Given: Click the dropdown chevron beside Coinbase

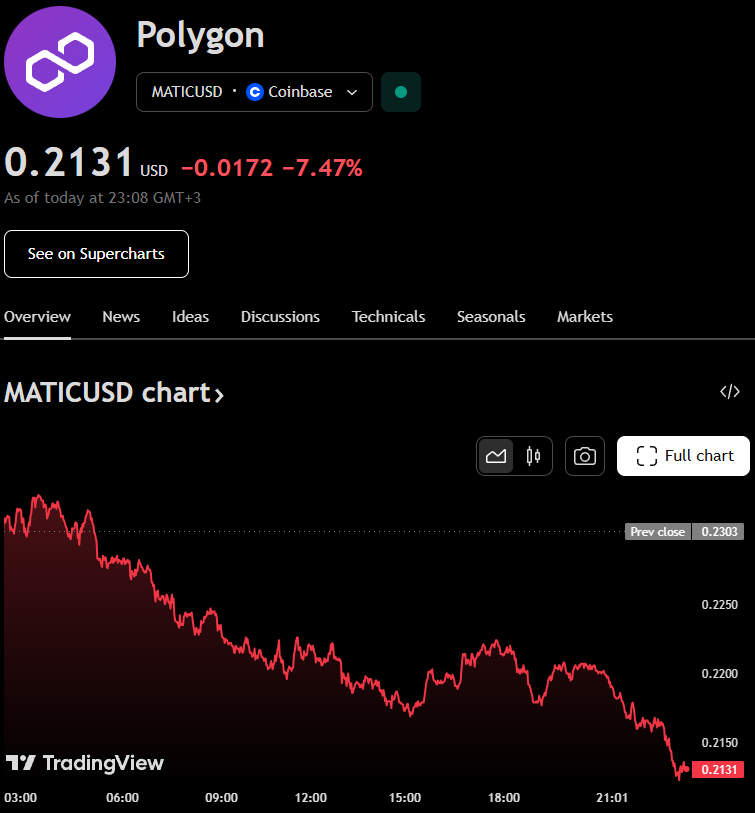Looking at the screenshot, I should click(352, 92).
